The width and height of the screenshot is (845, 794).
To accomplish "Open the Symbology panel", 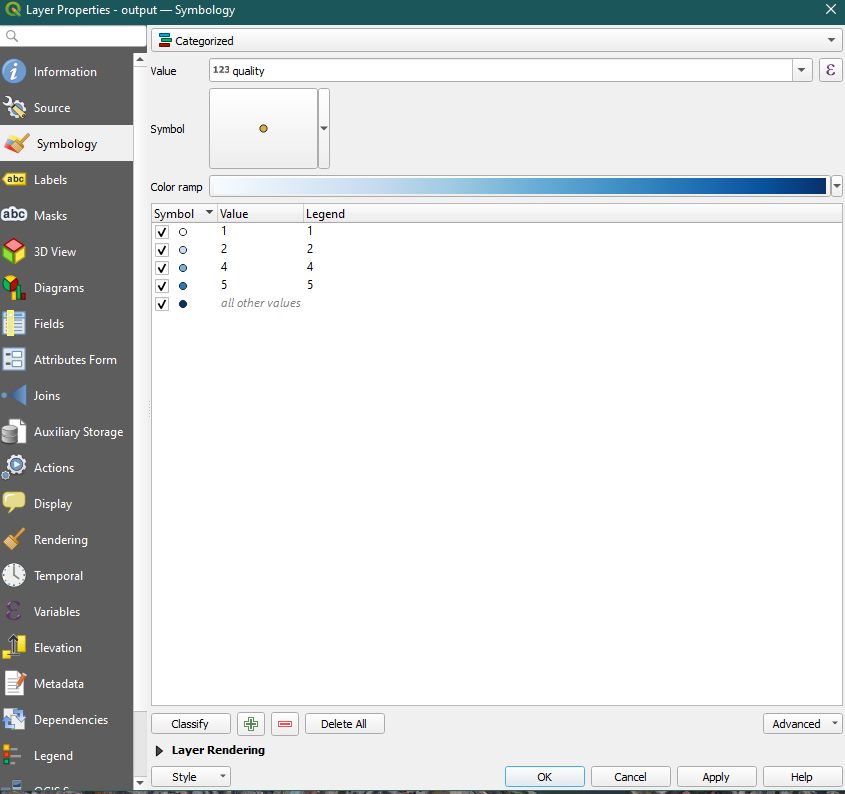I will [x=66, y=143].
